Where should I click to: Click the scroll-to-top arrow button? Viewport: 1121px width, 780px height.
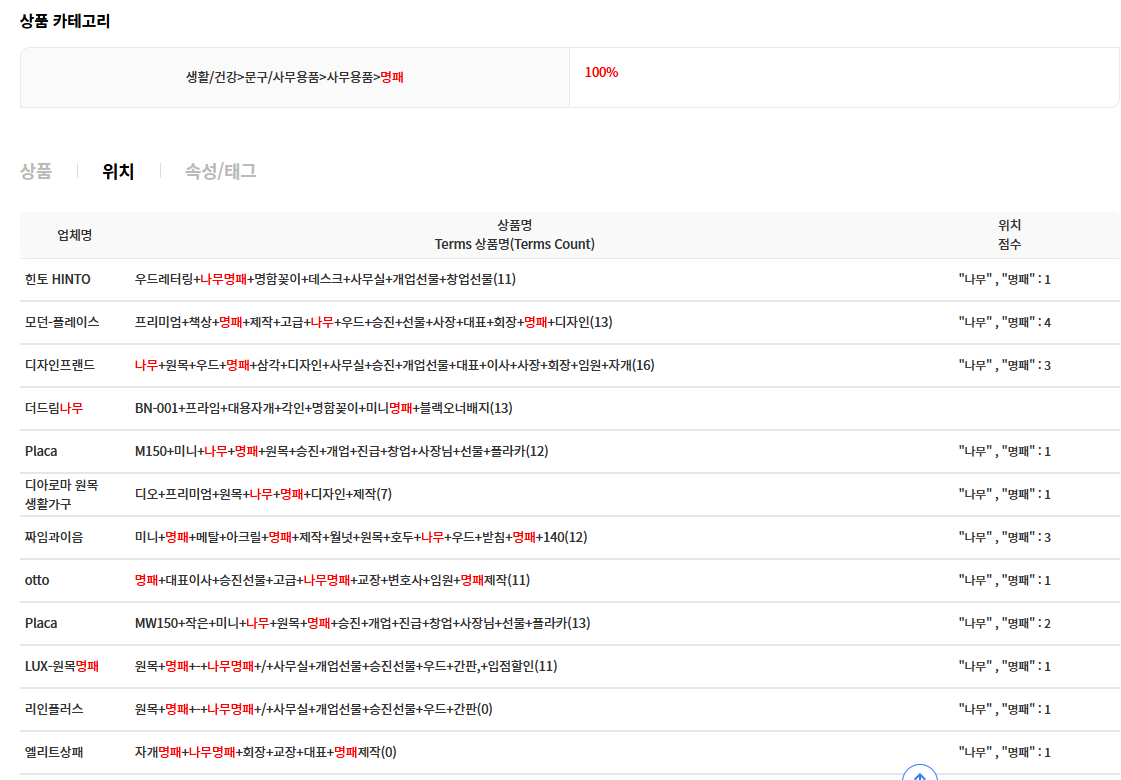tap(919, 772)
